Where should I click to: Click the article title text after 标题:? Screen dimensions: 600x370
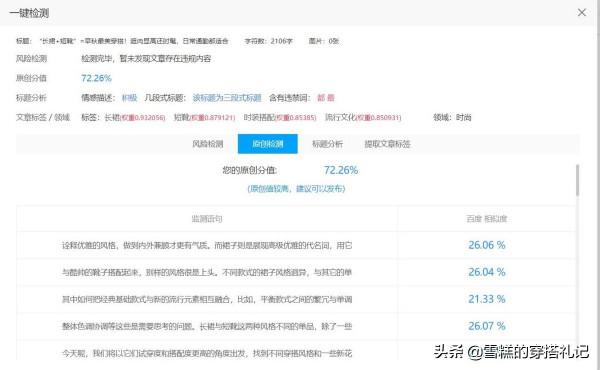[134, 41]
